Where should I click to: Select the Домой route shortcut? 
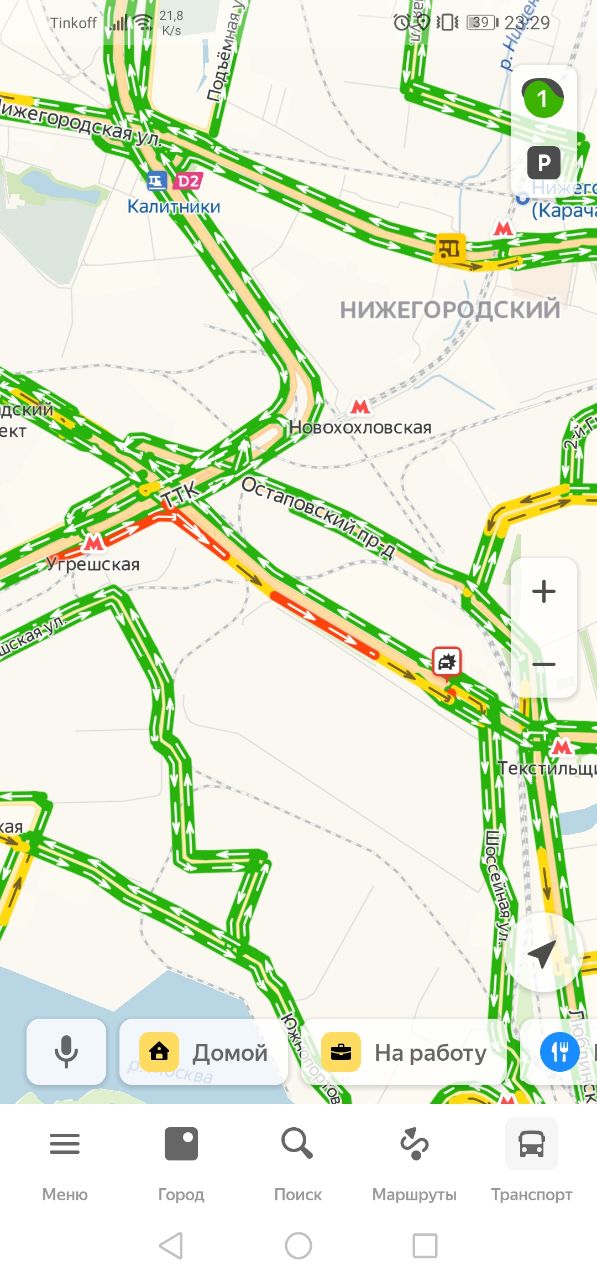point(203,1052)
